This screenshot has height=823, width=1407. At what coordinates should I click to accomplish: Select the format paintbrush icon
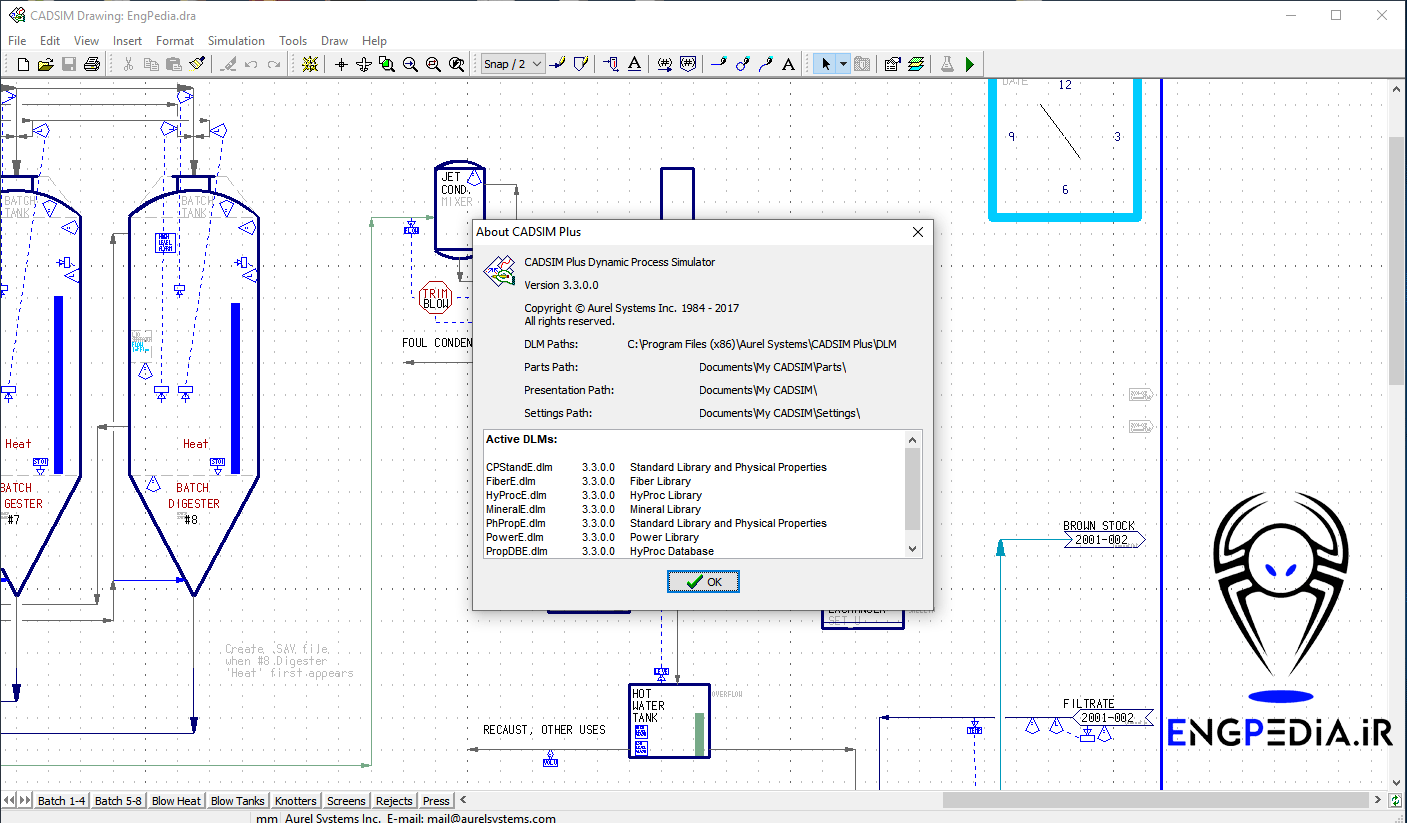pyautogui.click(x=197, y=64)
